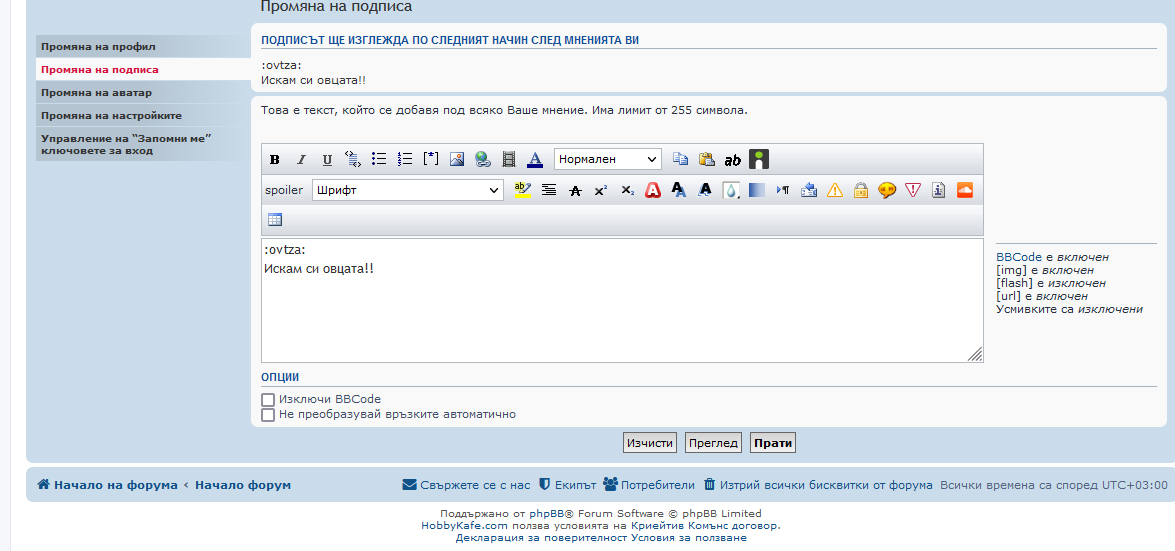Click the copy icon in the toolbar

680,159
